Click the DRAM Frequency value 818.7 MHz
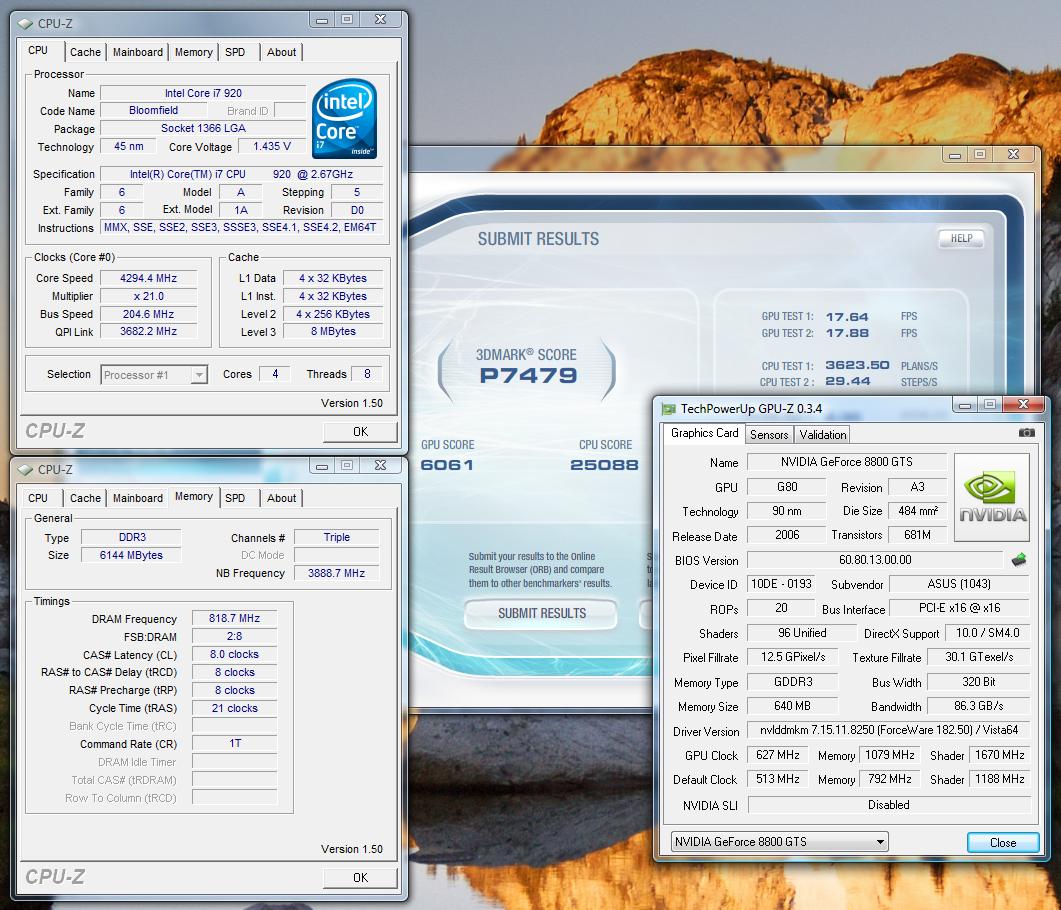Image resolution: width=1061 pixels, height=910 pixels. point(235,618)
